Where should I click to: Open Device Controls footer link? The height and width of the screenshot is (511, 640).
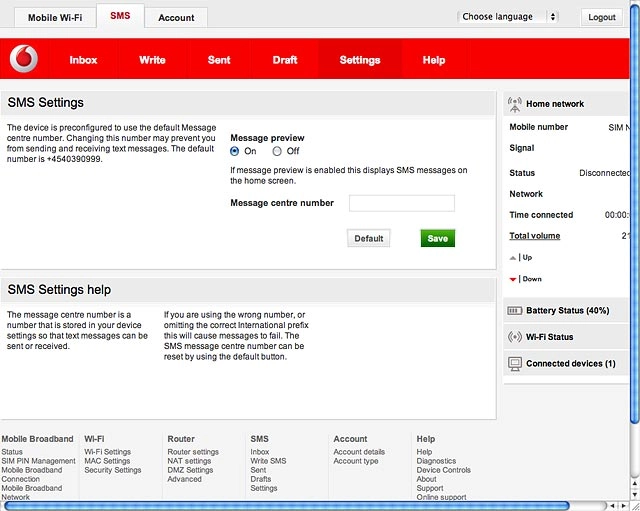pyautogui.click(x=444, y=470)
